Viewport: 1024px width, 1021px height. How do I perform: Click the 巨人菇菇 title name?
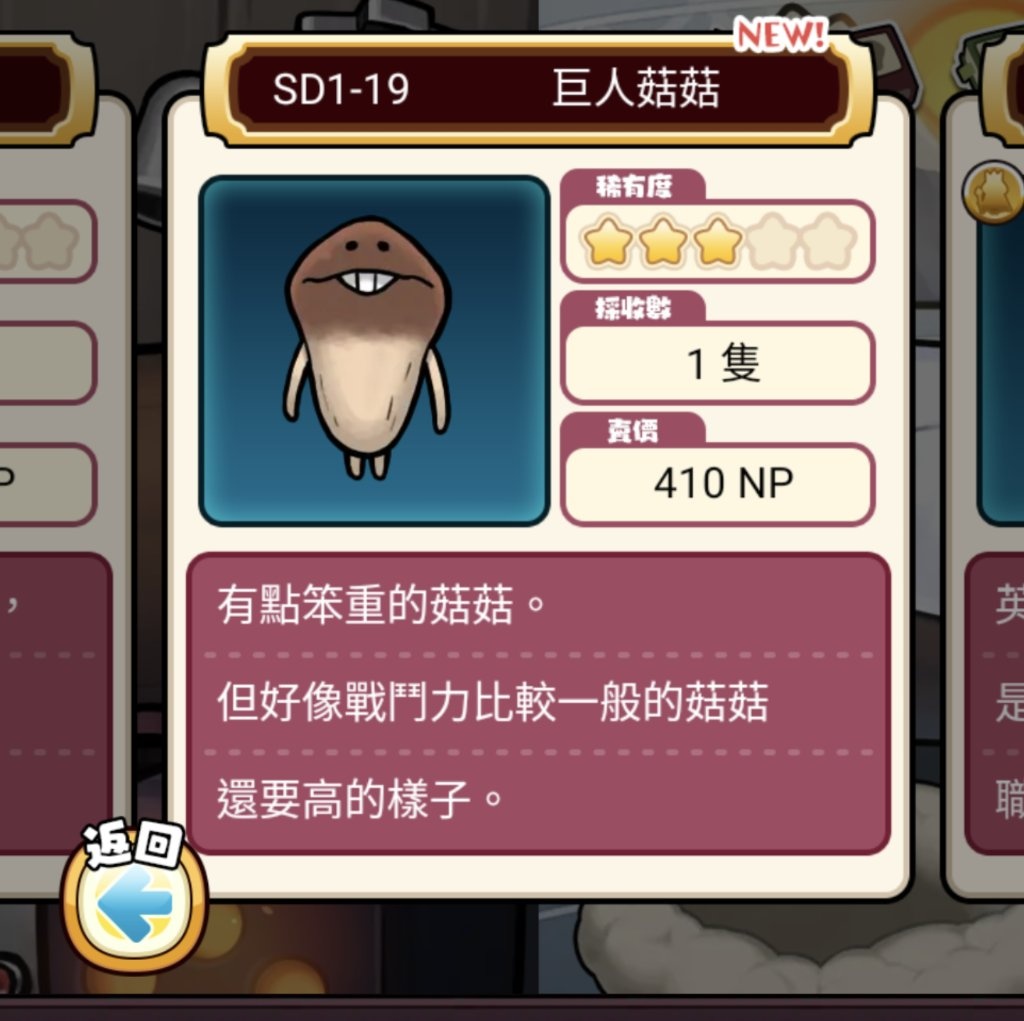635,88
